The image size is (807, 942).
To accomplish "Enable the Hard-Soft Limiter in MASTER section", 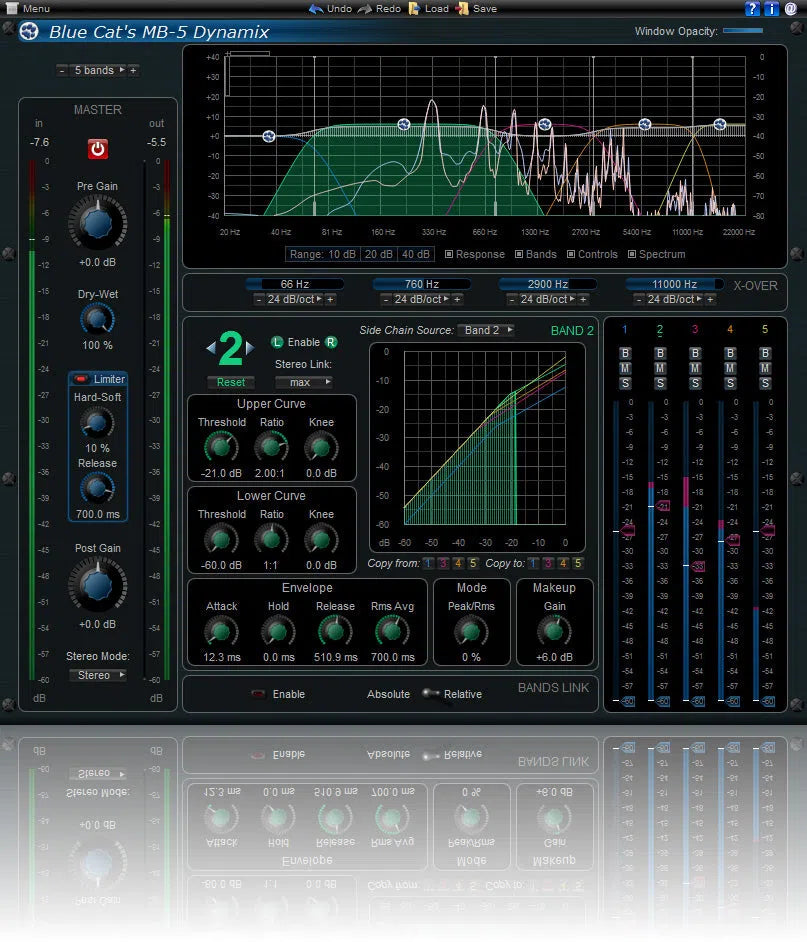I will pyautogui.click(x=82, y=379).
